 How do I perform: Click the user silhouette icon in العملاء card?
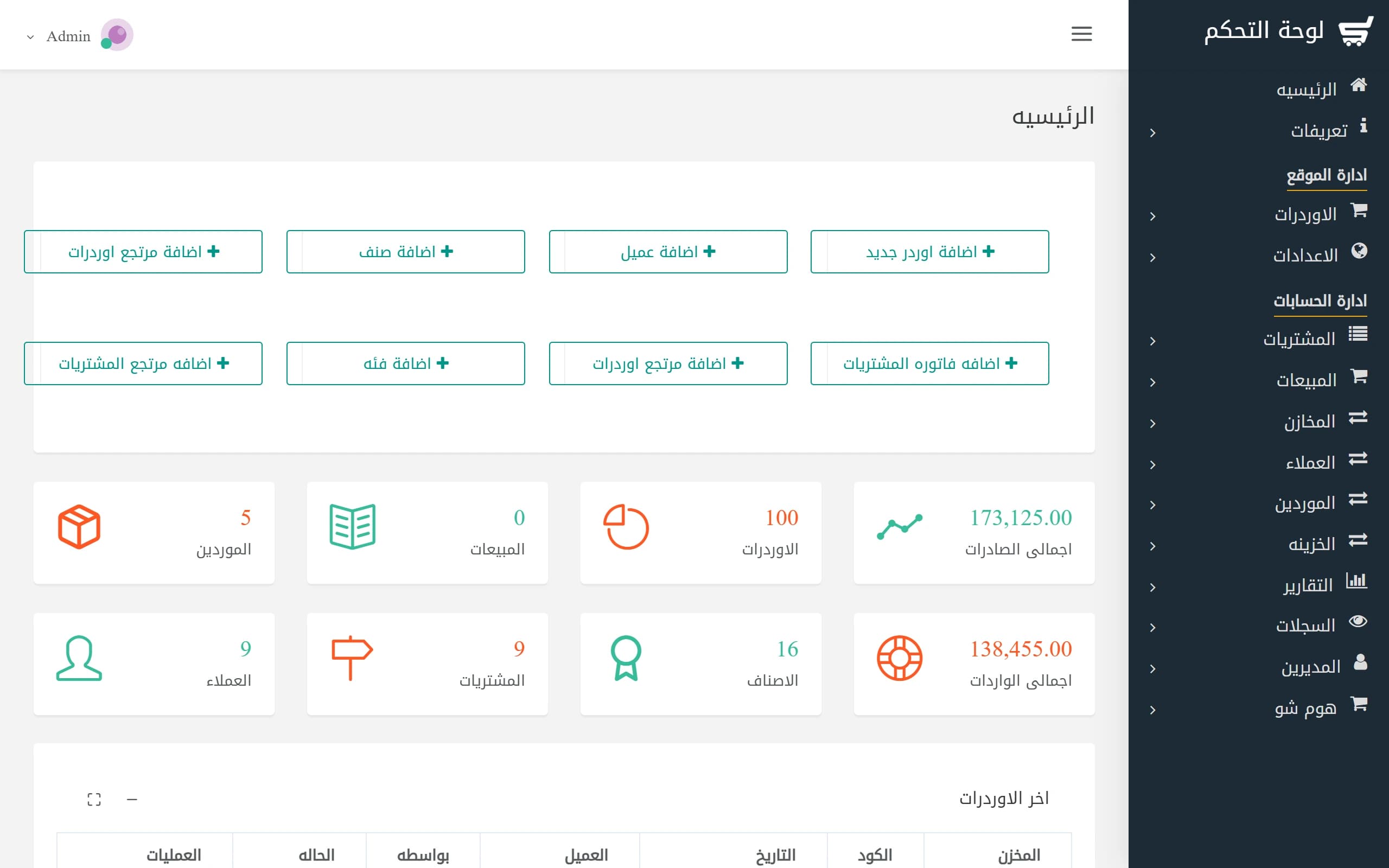coord(79,658)
